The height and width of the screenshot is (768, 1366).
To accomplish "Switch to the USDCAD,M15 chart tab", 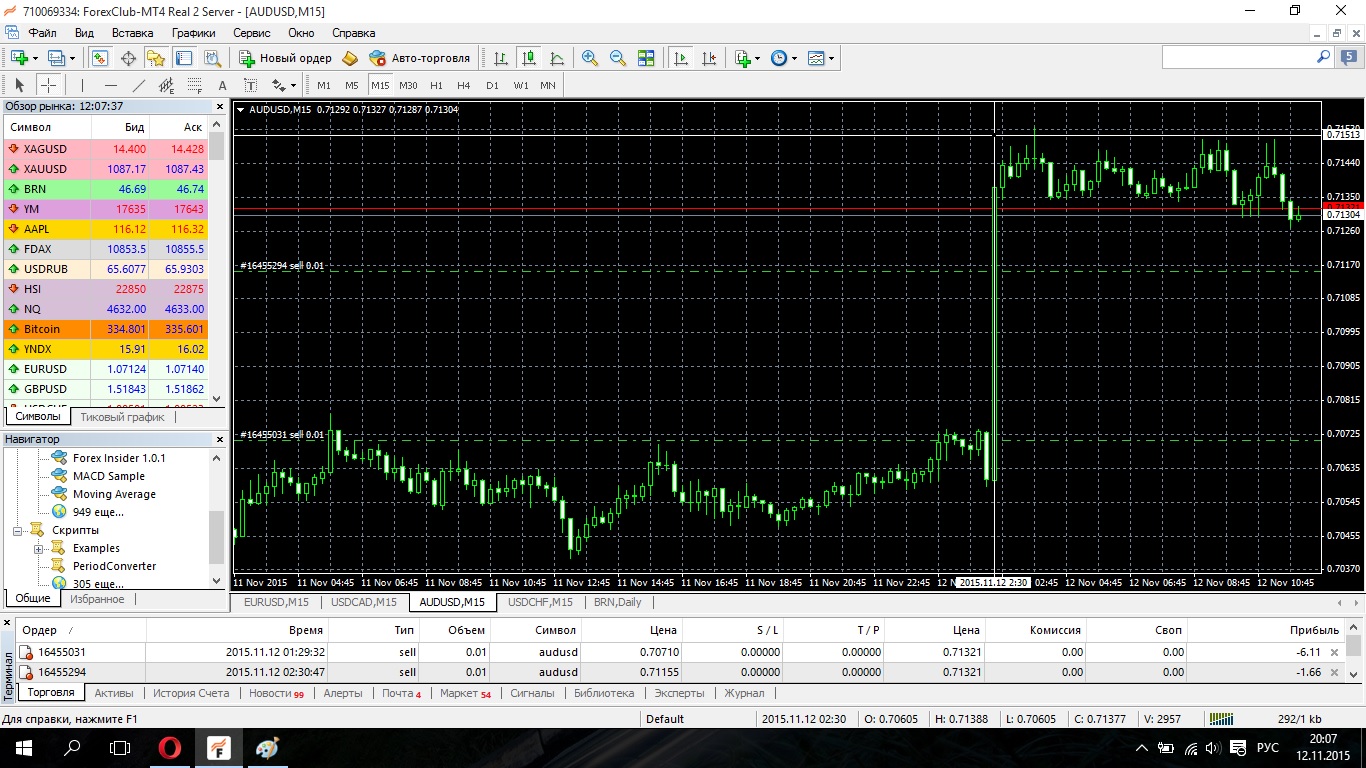I will [x=363, y=602].
